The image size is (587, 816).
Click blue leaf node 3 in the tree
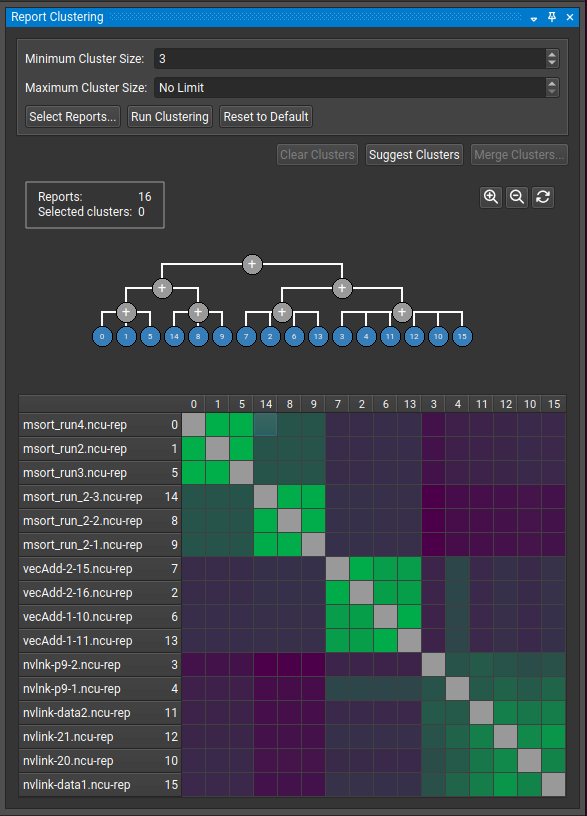click(x=342, y=336)
